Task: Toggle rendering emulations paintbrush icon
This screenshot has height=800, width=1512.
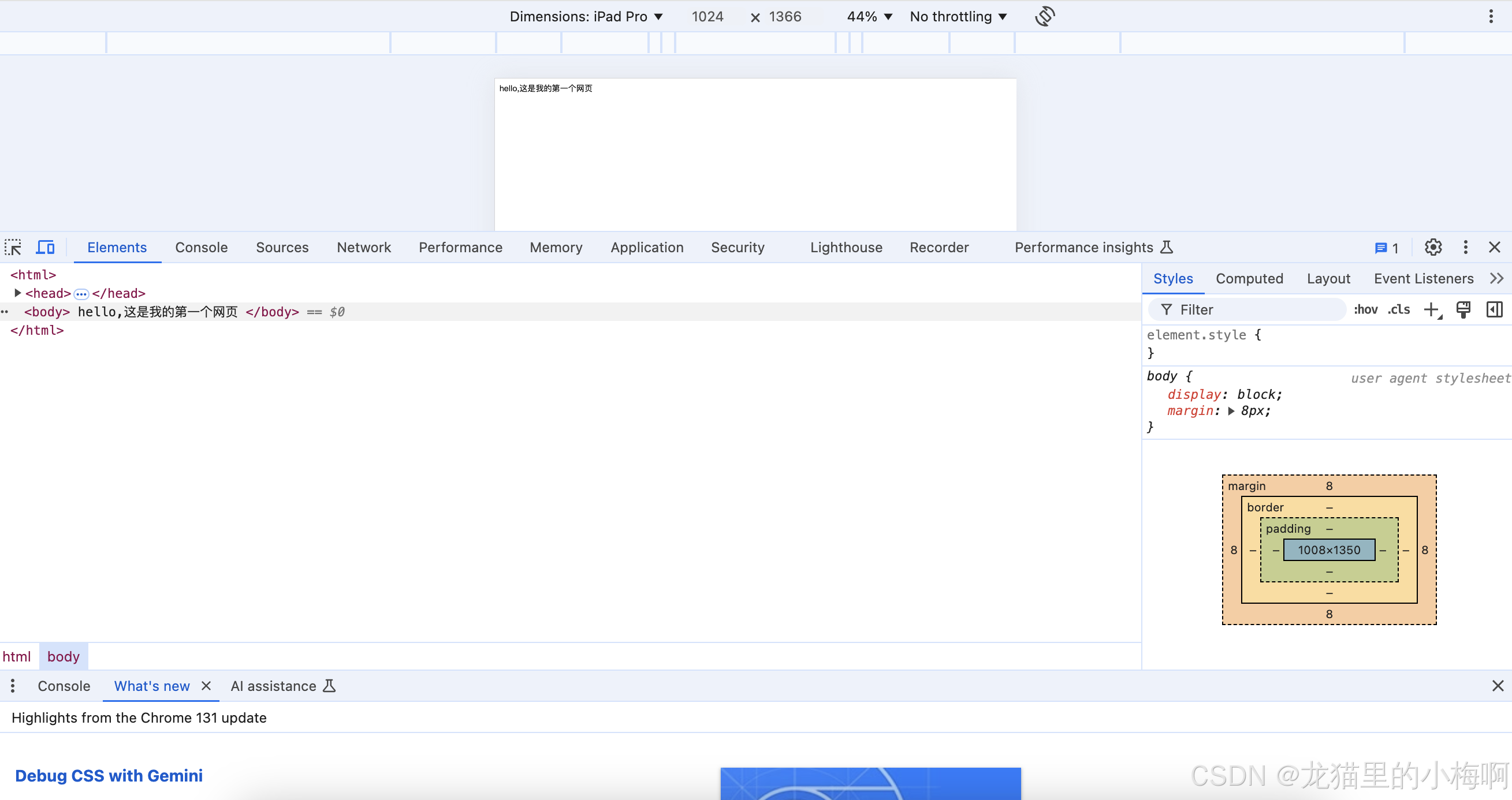Action: click(x=1463, y=310)
